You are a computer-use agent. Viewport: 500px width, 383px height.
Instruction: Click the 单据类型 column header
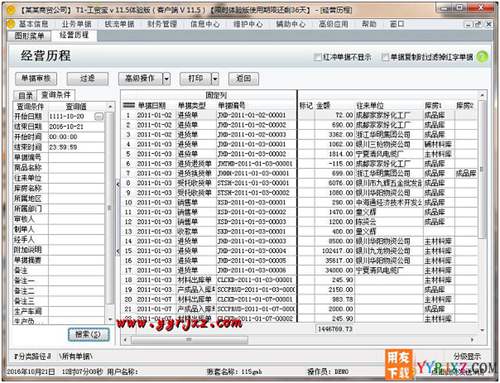pyautogui.click(x=196, y=106)
